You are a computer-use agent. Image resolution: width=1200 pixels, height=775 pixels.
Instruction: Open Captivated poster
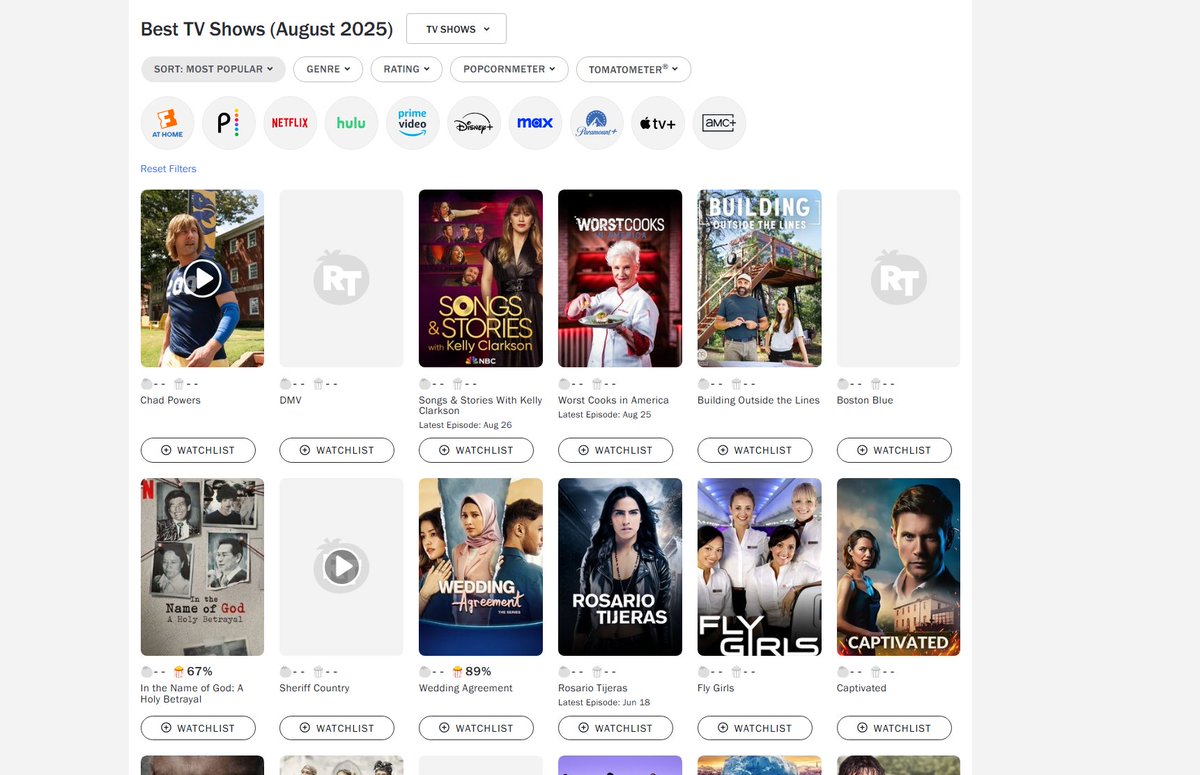(898, 567)
